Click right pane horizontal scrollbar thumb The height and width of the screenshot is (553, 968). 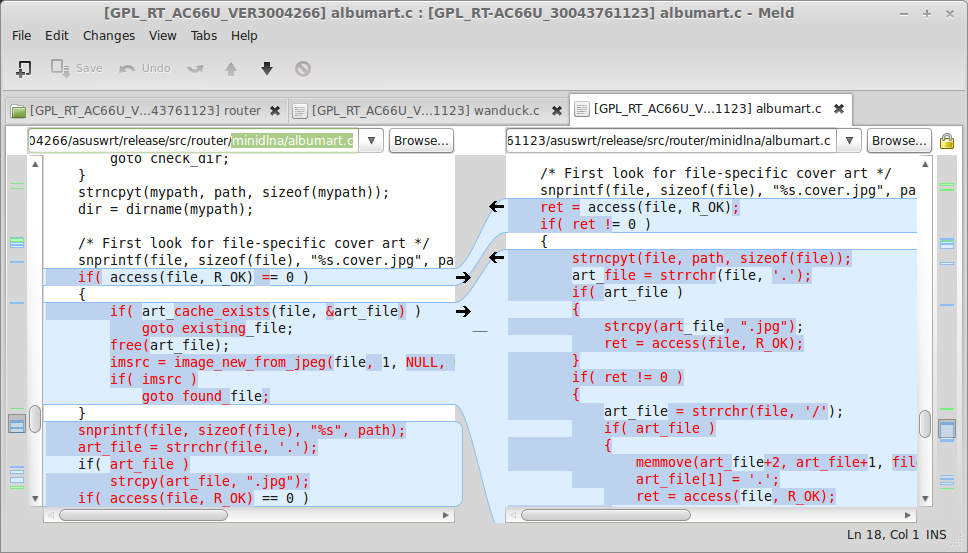pyautogui.click(x=606, y=515)
